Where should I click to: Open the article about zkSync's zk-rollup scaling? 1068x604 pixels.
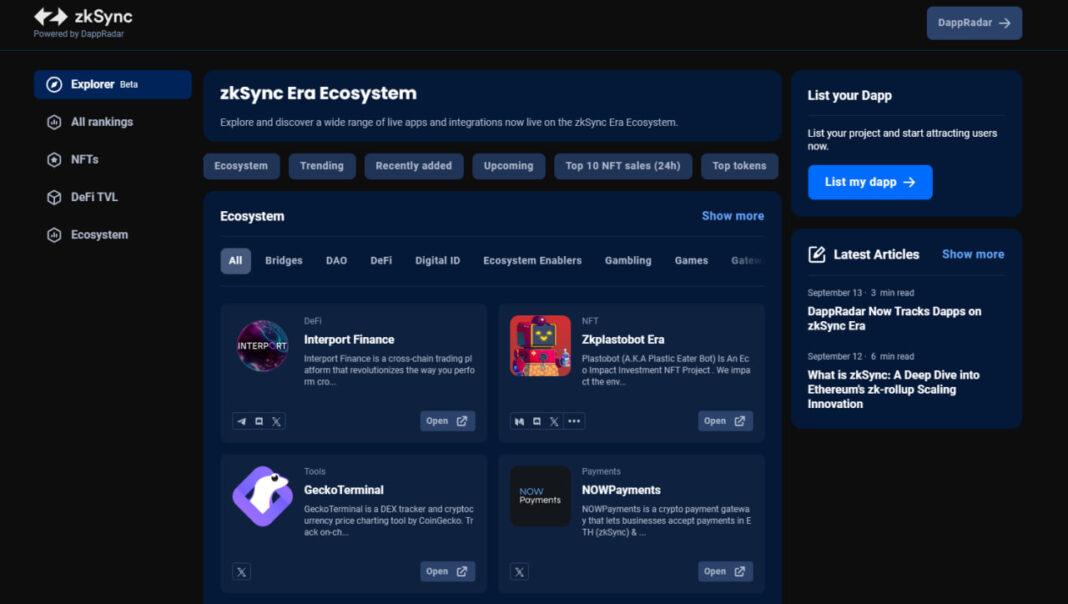click(x=904, y=389)
